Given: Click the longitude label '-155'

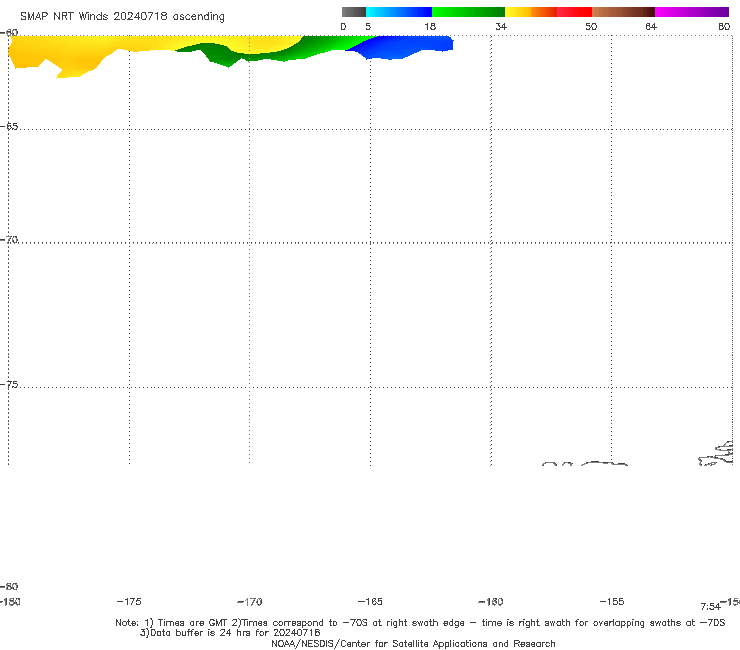Looking at the screenshot, I should tap(612, 601).
